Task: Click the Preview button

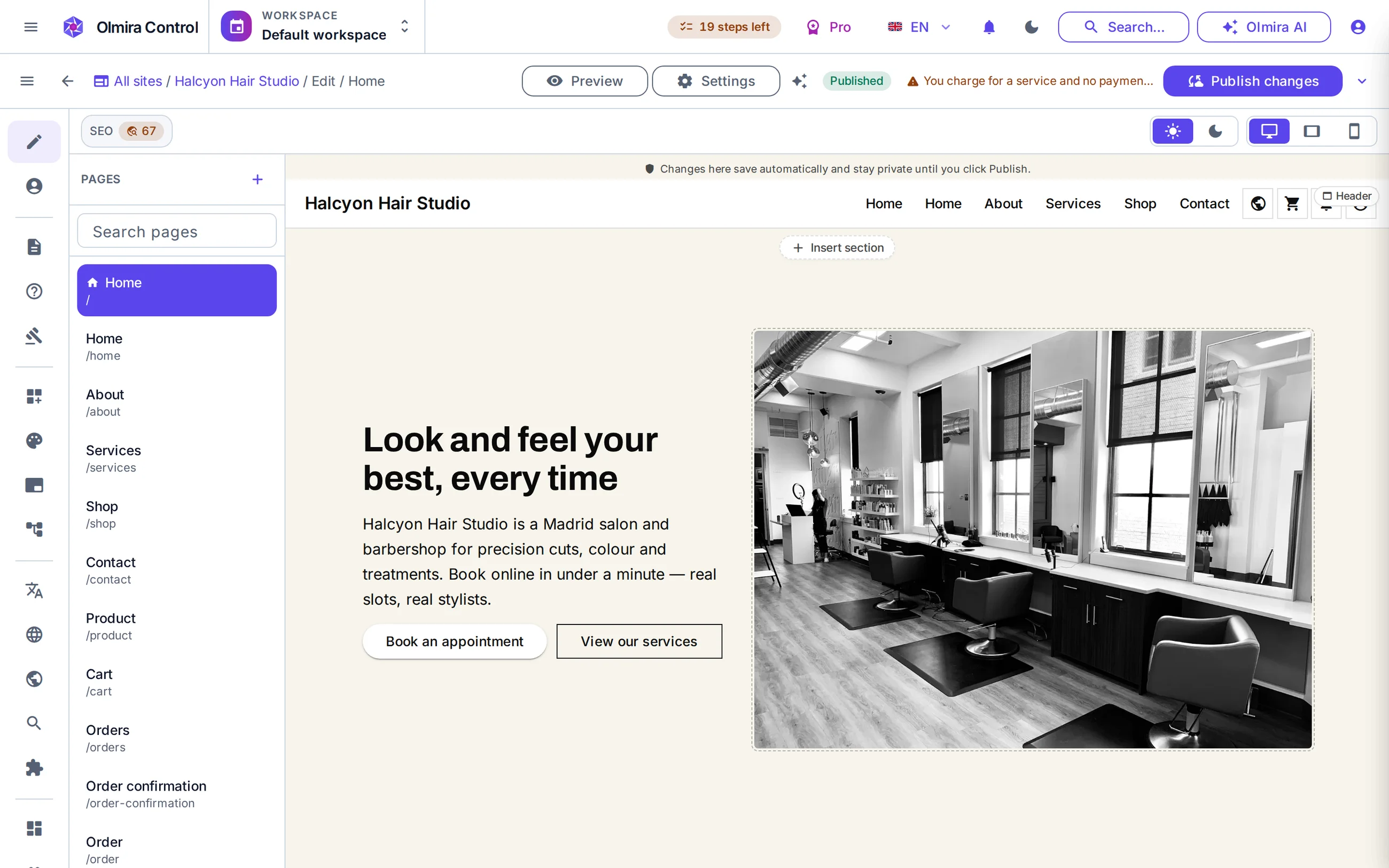Action: pyautogui.click(x=584, y=81)
